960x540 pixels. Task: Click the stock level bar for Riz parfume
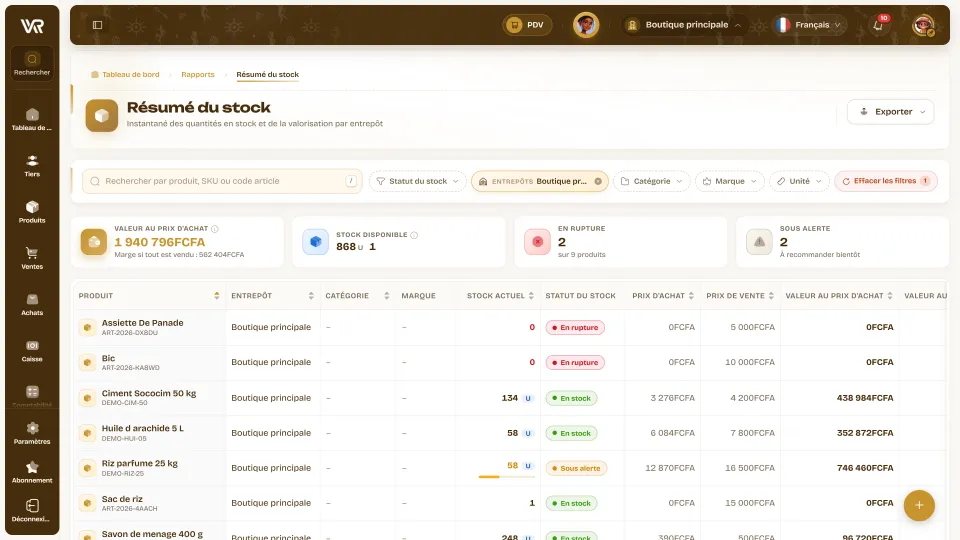(x=506, y=476)
